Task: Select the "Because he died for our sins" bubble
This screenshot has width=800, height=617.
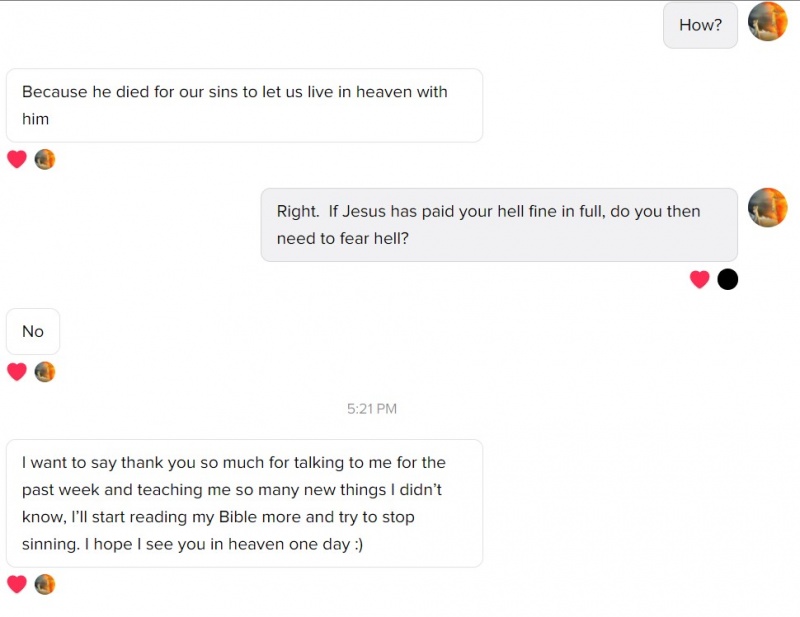Action: point(244,105)
